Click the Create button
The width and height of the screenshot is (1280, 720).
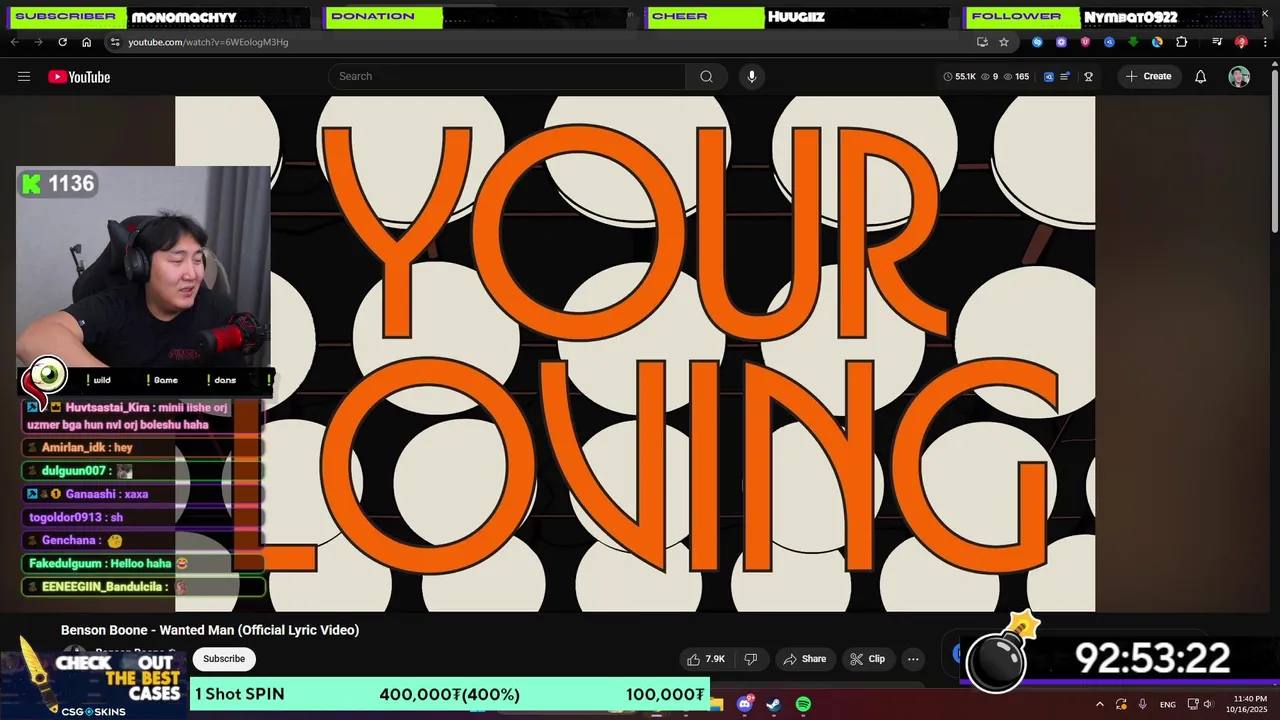1149,77
